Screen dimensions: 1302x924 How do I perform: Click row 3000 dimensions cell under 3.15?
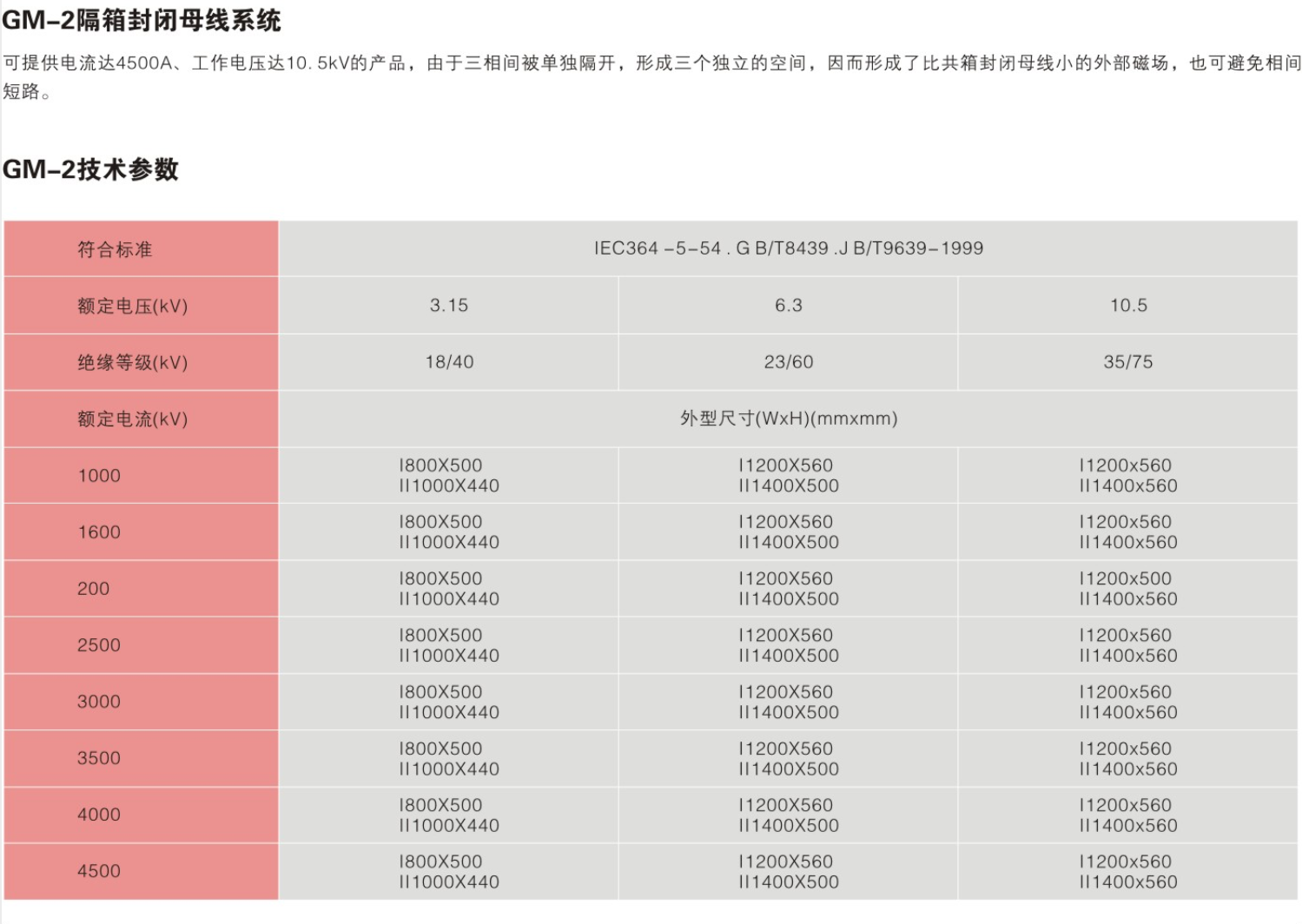click(448, 701)
